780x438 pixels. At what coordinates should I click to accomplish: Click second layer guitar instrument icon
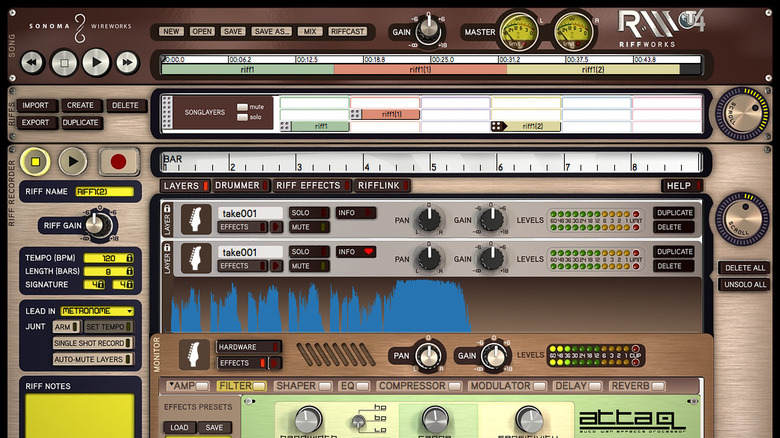click(195, 258)
